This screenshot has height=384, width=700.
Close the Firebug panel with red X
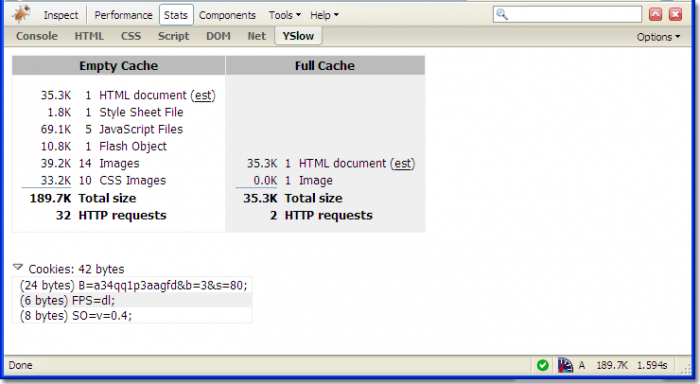675,14
